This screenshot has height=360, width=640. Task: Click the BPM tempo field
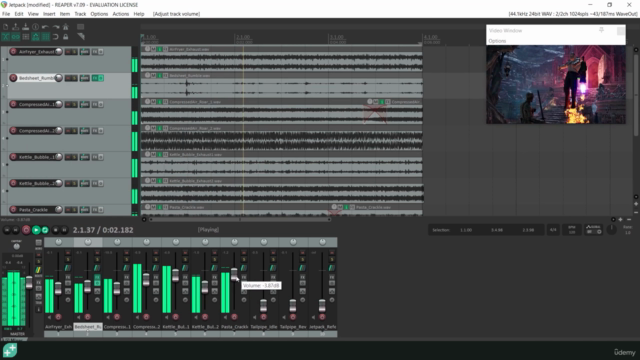pos(572,230)
